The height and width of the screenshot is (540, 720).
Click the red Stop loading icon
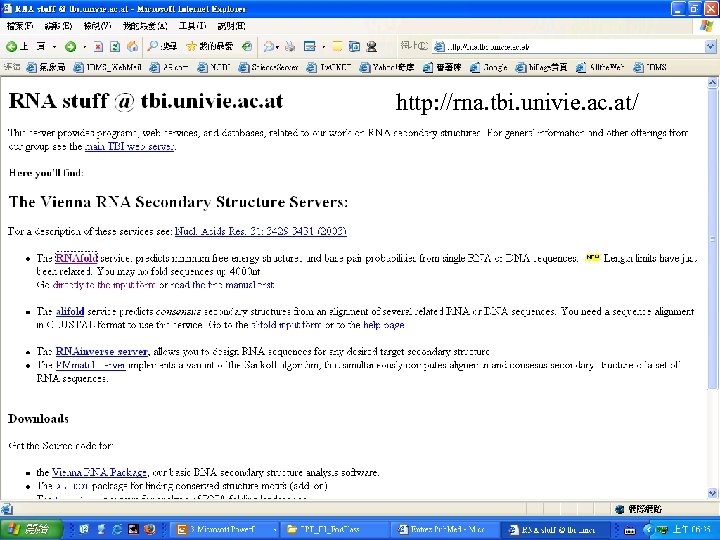(x=98, y=46)
